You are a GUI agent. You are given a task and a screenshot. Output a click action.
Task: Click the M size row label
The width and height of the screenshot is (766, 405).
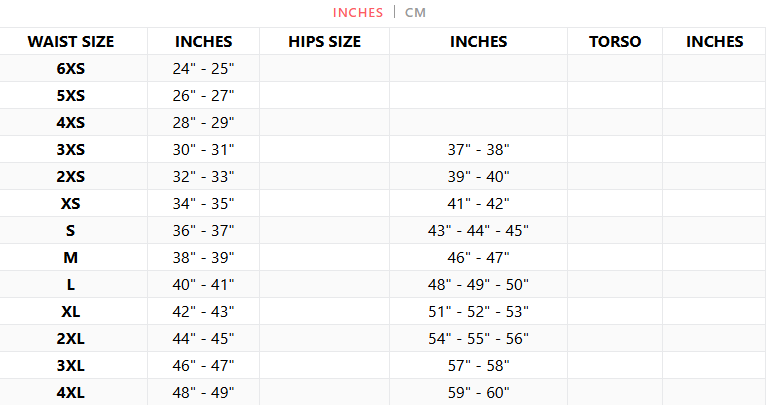click(x=71, y=257)
